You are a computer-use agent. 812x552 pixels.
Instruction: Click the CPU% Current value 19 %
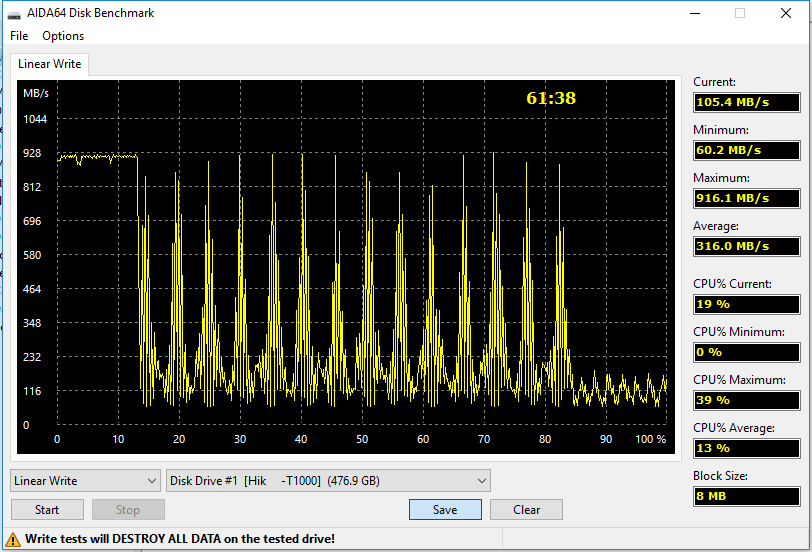pos(747,304)
